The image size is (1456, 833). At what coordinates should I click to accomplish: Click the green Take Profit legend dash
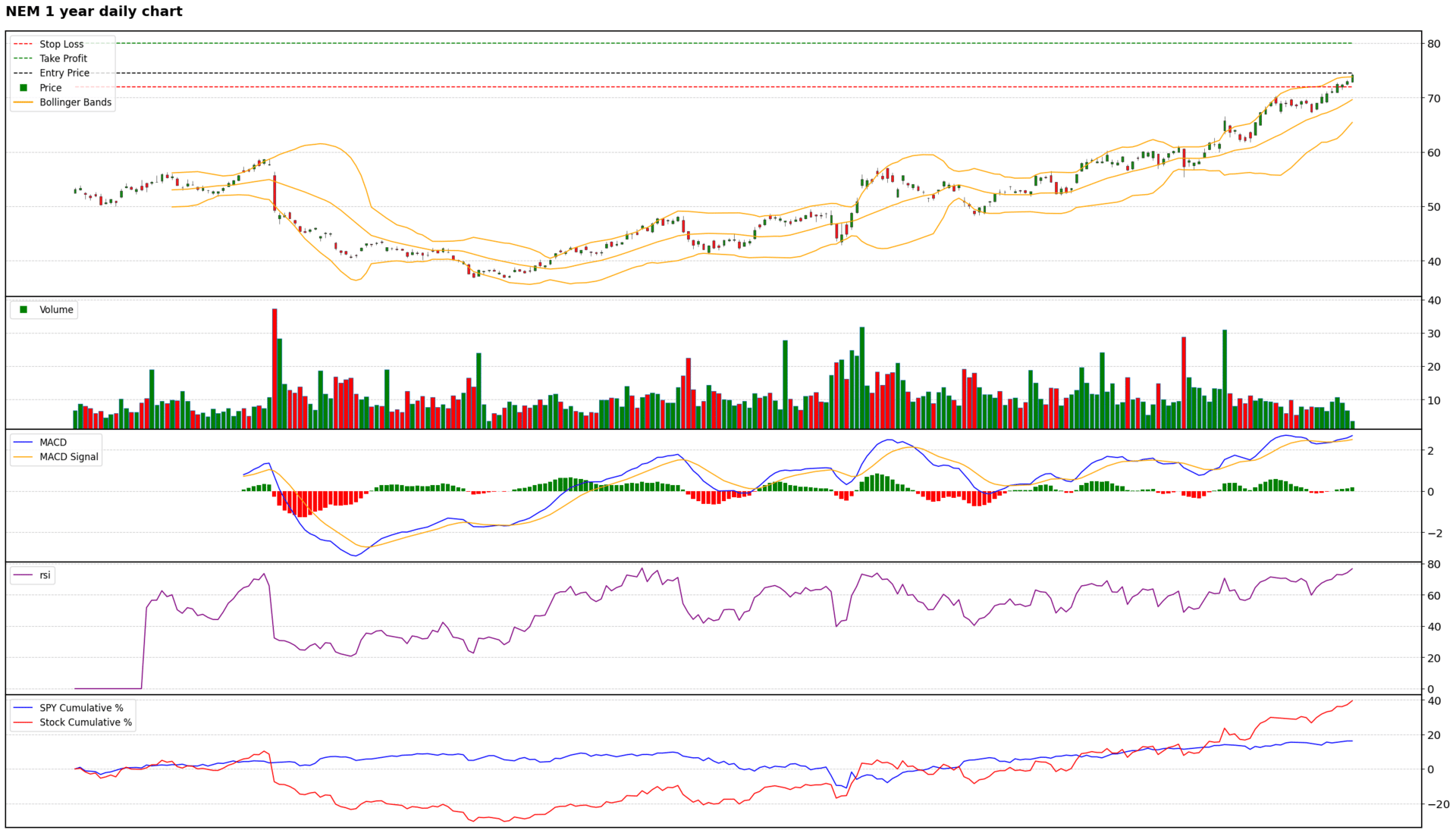tap(24, 58)
